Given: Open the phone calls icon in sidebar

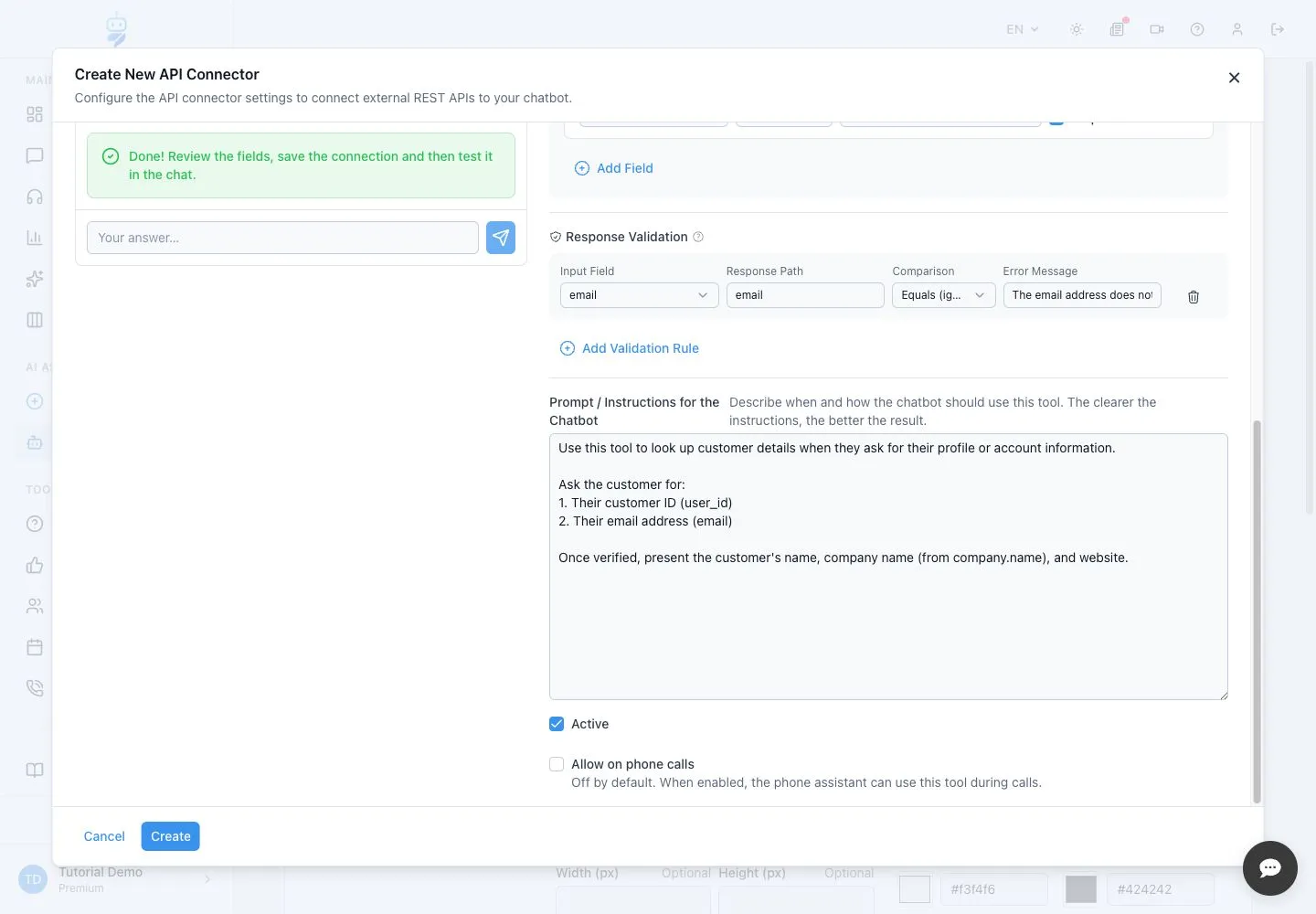Looking at the screenshot, I should coord(35,688).
